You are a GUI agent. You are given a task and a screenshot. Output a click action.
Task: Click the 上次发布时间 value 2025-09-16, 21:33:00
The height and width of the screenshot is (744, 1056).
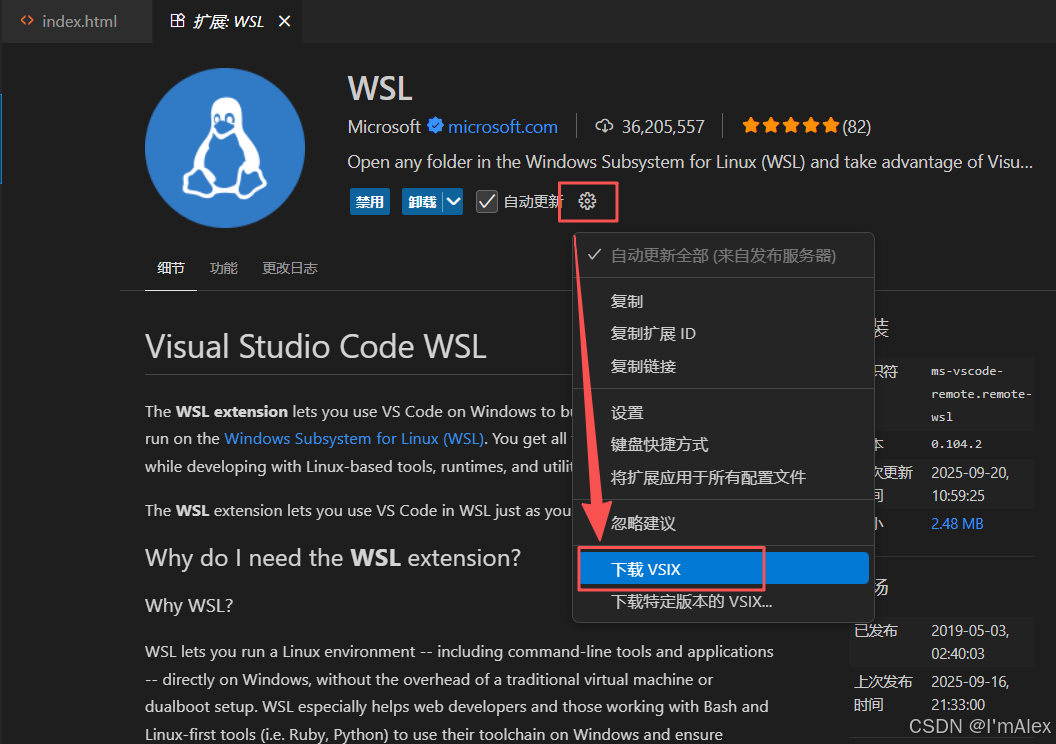(x=970, y=694)
